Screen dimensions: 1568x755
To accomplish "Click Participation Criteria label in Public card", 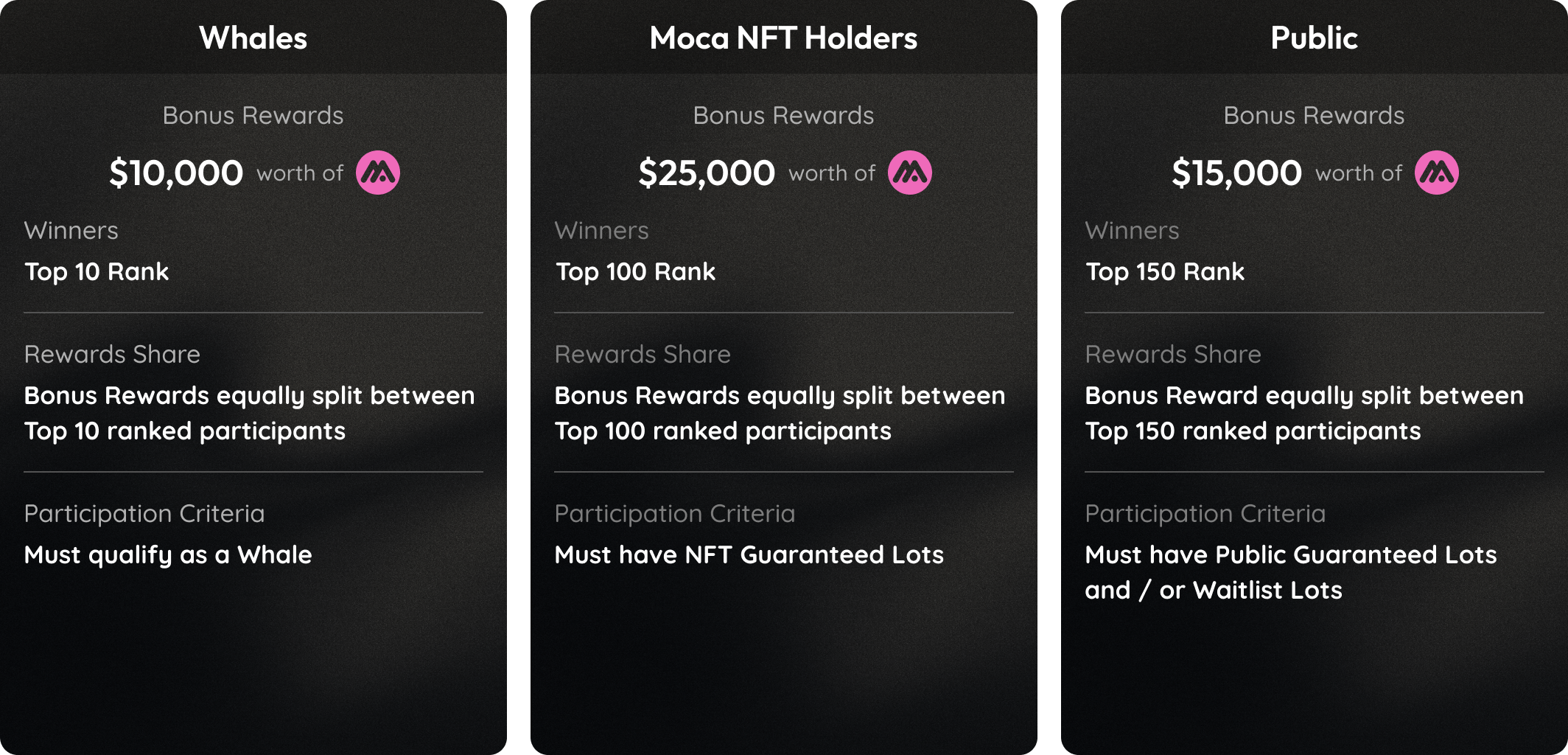I will click(1205, 514).
